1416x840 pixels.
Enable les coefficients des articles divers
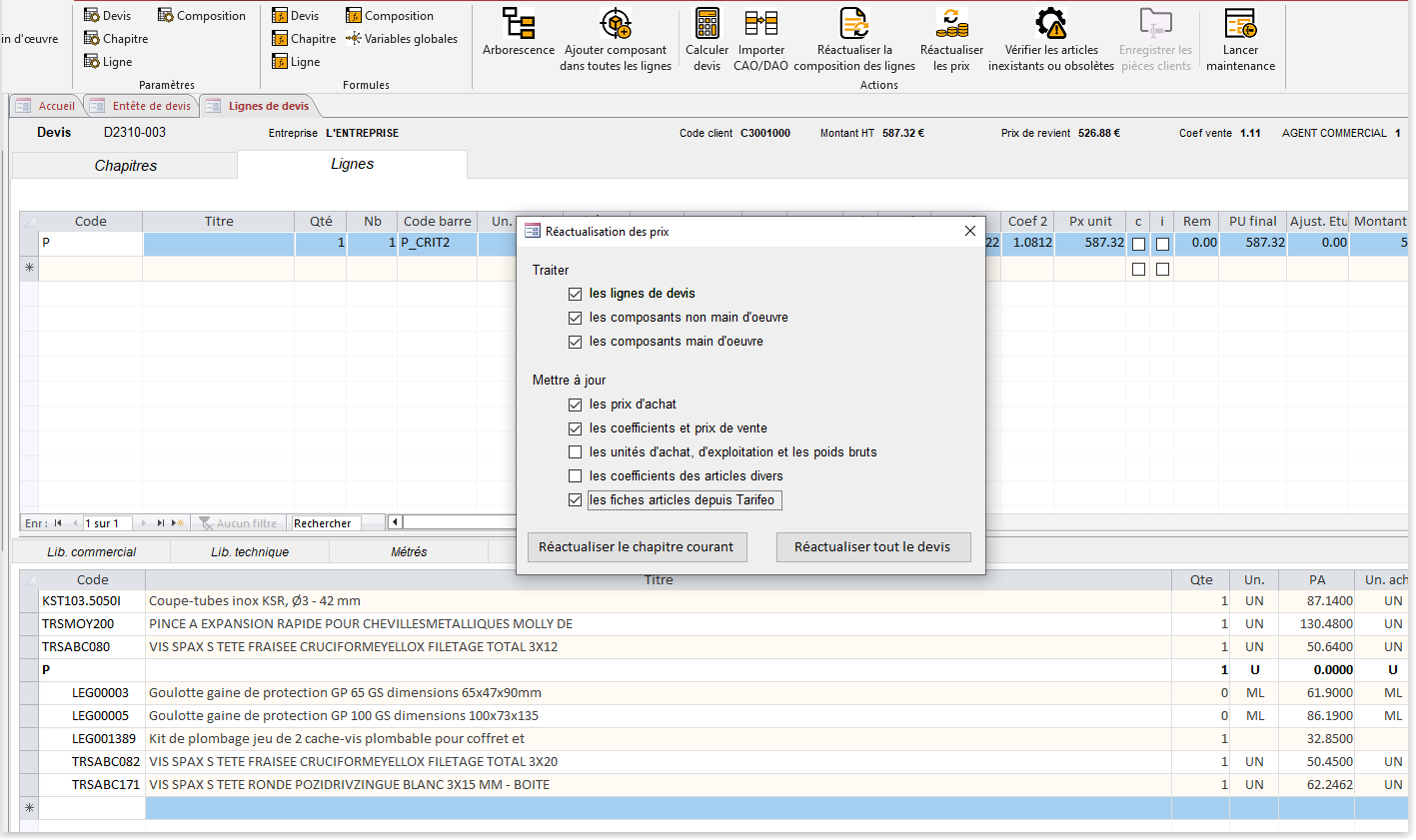(x=575, y=476)
